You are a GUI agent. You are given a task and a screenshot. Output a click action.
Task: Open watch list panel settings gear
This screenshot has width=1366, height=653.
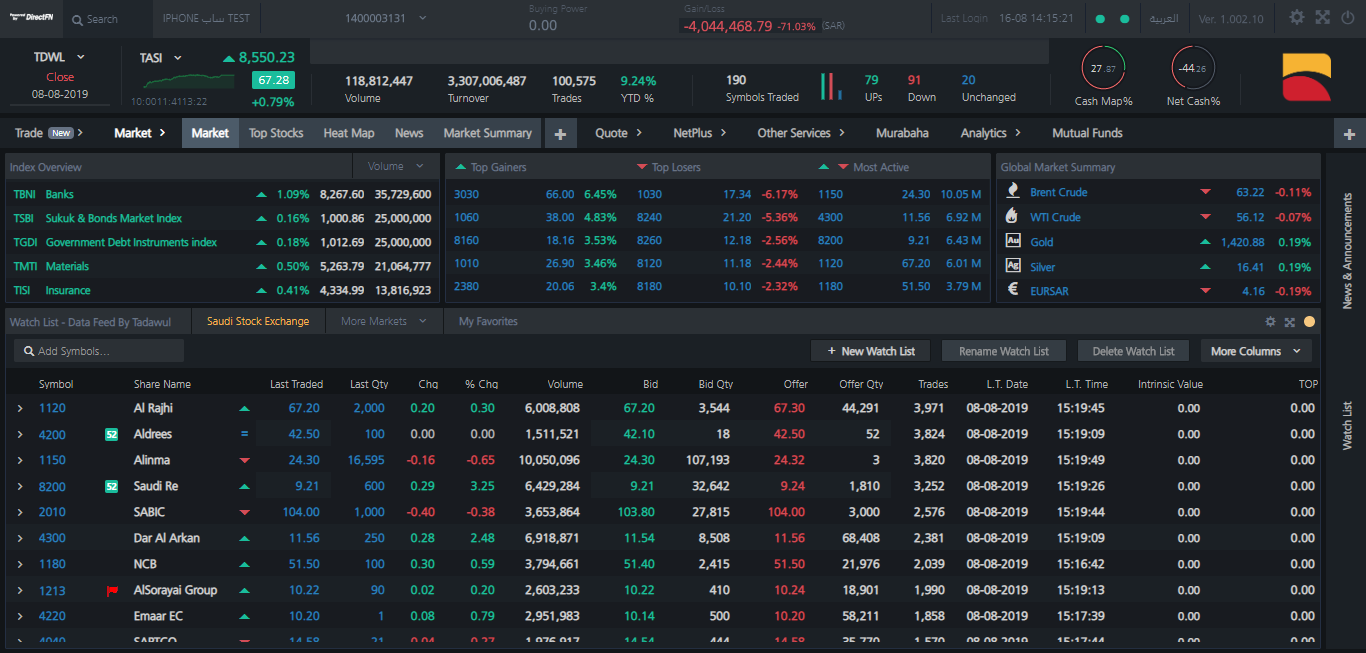click(1270, 322)
